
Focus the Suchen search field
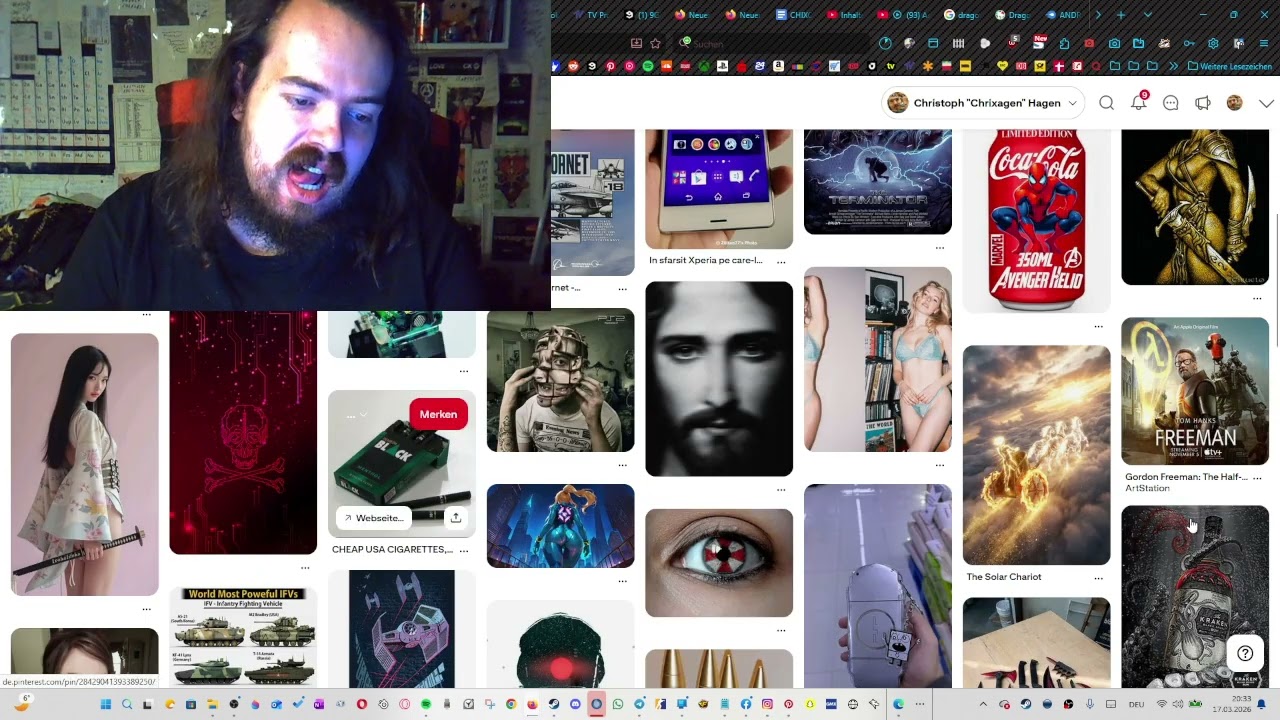[773, 43]
